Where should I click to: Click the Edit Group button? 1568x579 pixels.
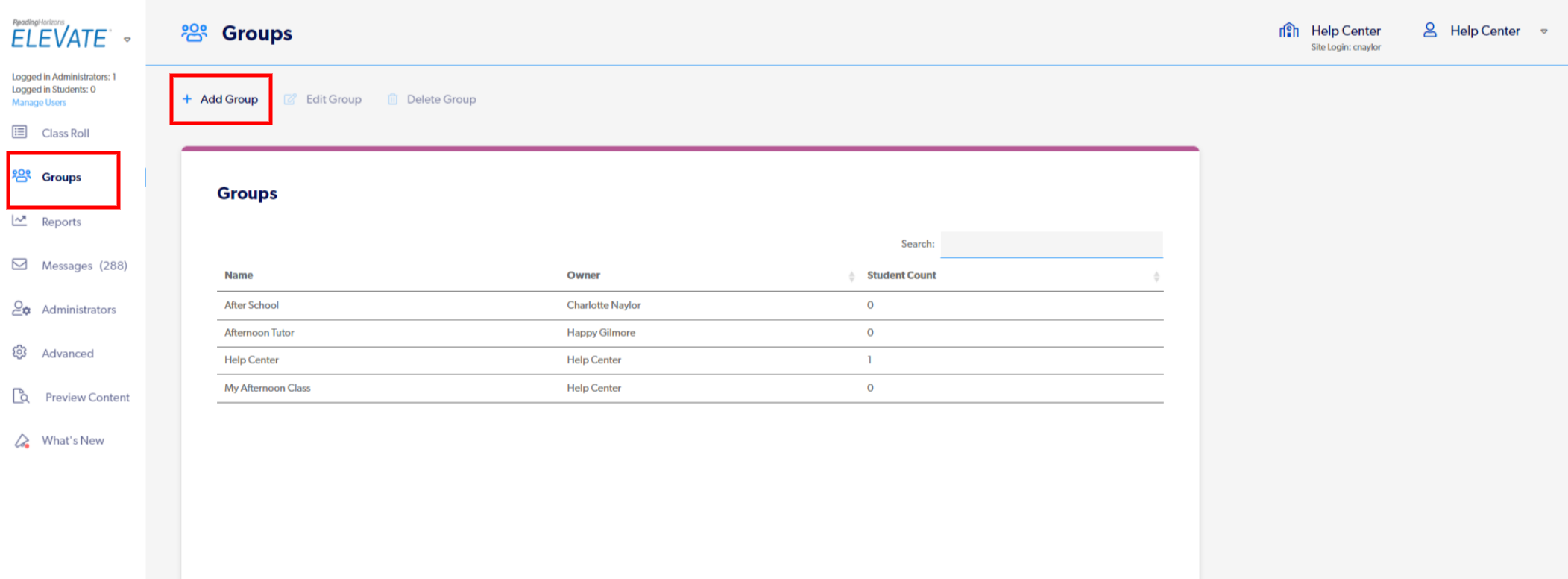(x=323, y=99)
